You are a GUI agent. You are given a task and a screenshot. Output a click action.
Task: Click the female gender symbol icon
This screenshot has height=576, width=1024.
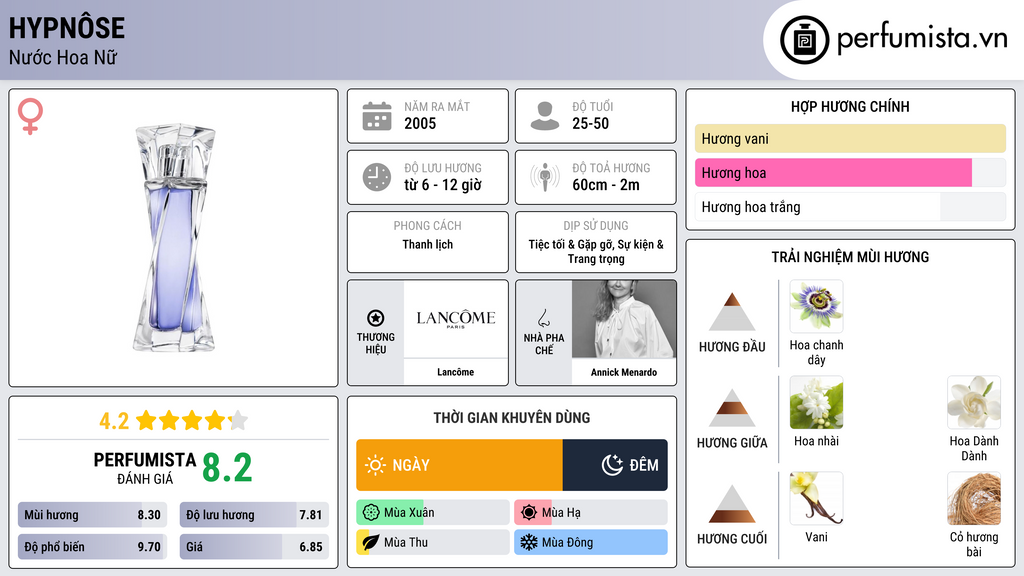tap(31, 116)
